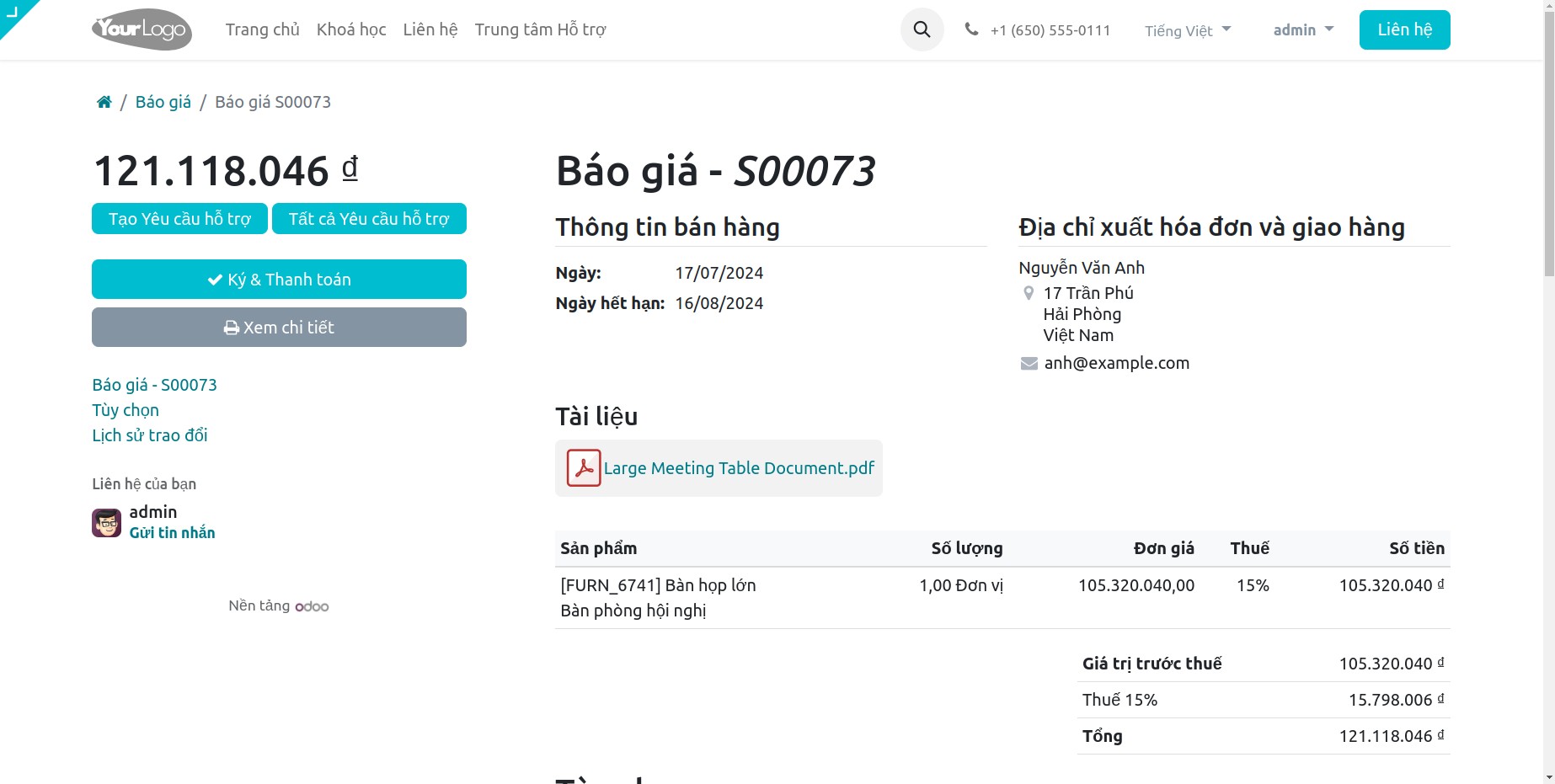
Task: Click the PDF file icon
Action: 583,468
